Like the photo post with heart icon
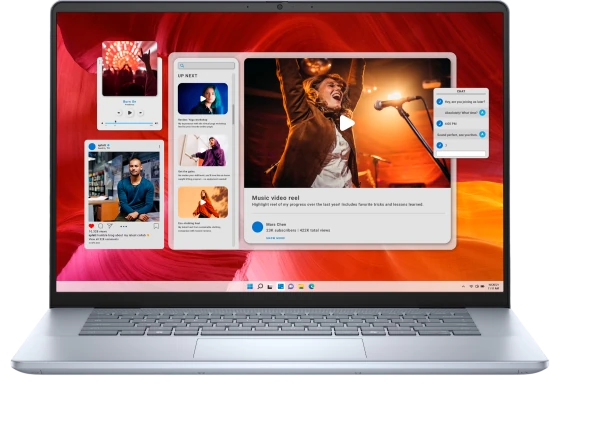This screenshot has height=421, width=600. coord(91,226)
